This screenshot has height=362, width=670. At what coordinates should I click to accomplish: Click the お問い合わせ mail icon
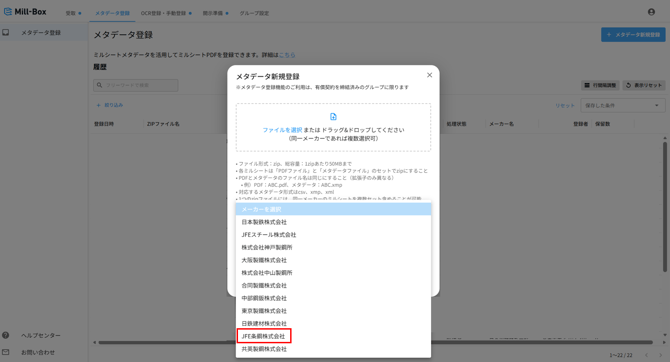[x=6, y=352]
